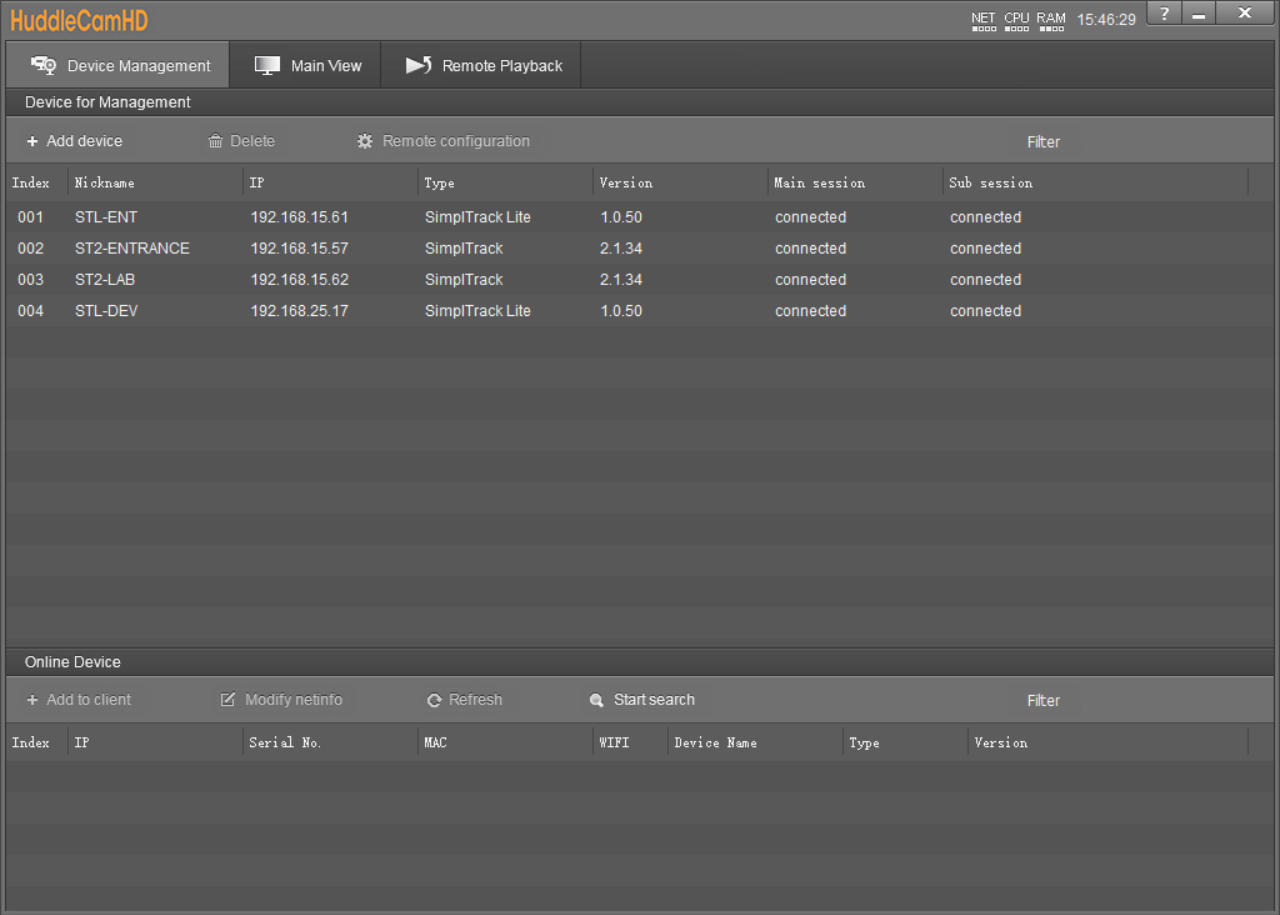This screenshot has width=1280, height=915.
Task: Click SimplTrack Lite type for STL-ENT
Action: click(x=478, y=217)
